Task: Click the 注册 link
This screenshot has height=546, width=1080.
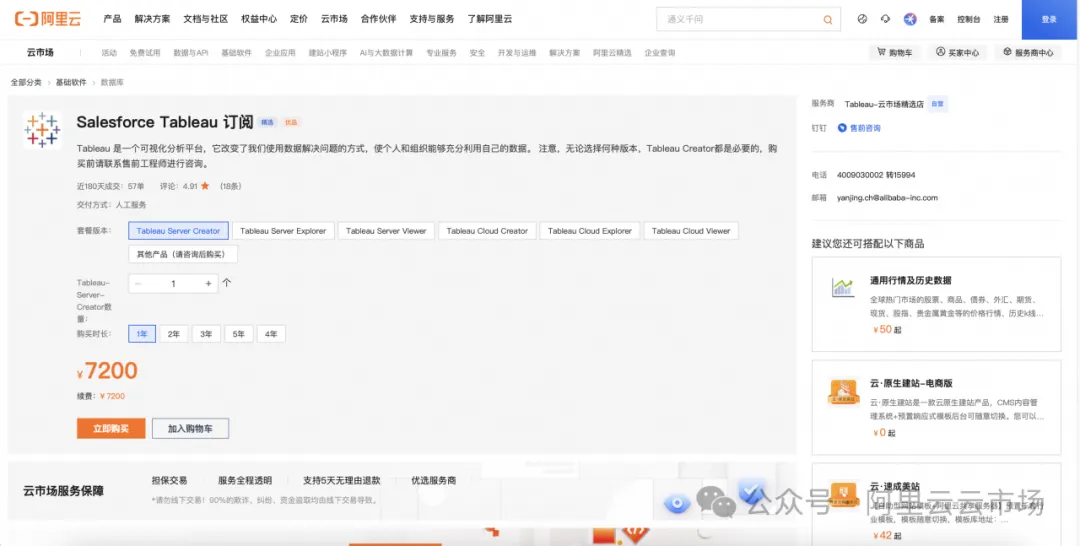Action: click(x=1001, y=19)
